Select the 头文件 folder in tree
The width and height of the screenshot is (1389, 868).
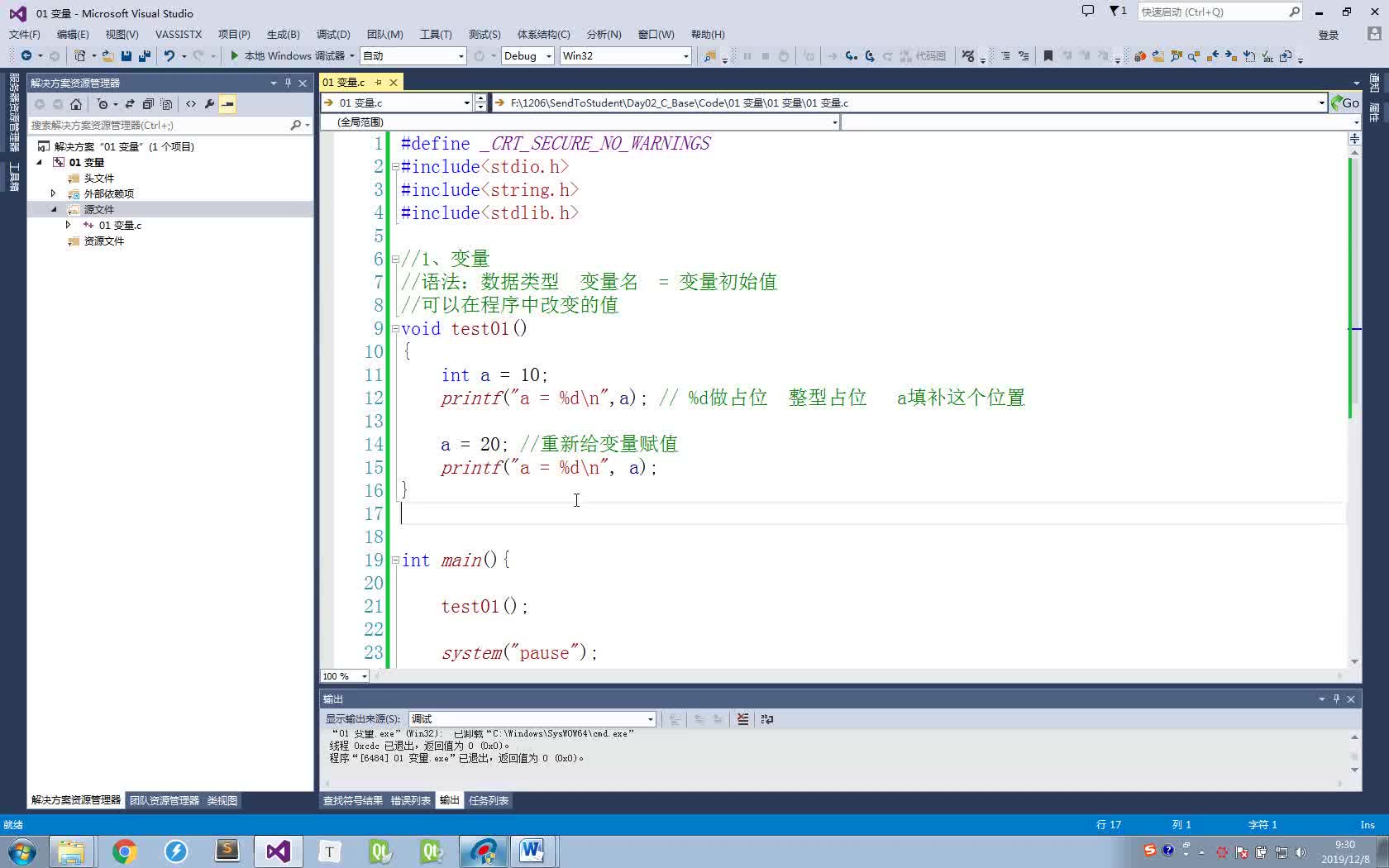[98, 178]
